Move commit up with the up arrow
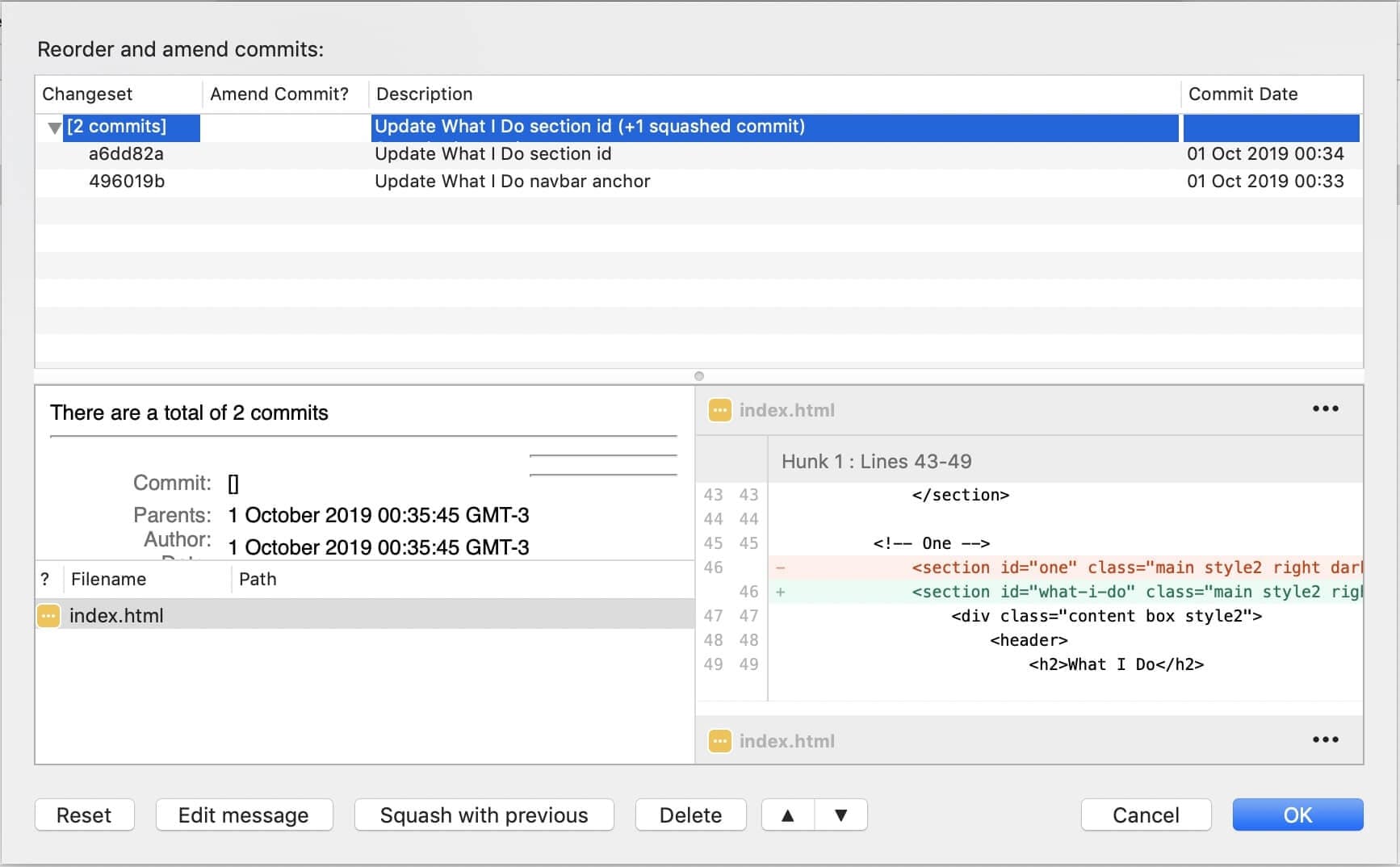The width and height of the screenshot is (1400, 867). 788,815
